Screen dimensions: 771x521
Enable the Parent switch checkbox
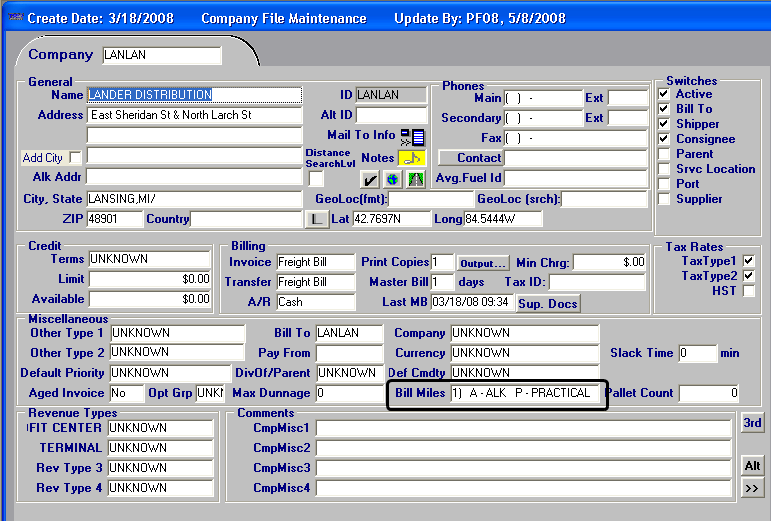coord(664,154)
